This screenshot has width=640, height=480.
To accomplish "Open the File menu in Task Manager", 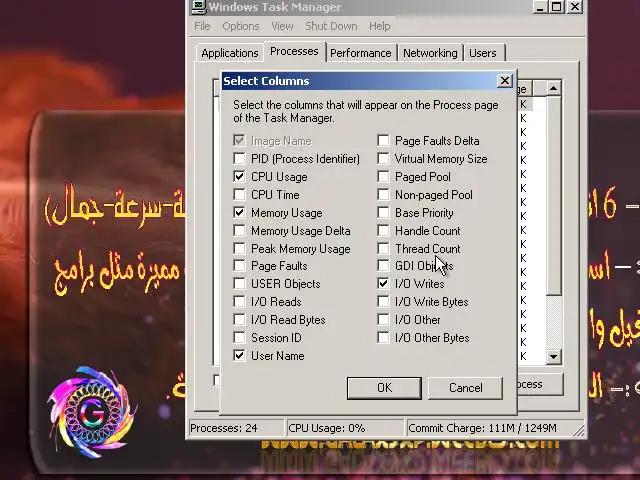I will point(202,26).
